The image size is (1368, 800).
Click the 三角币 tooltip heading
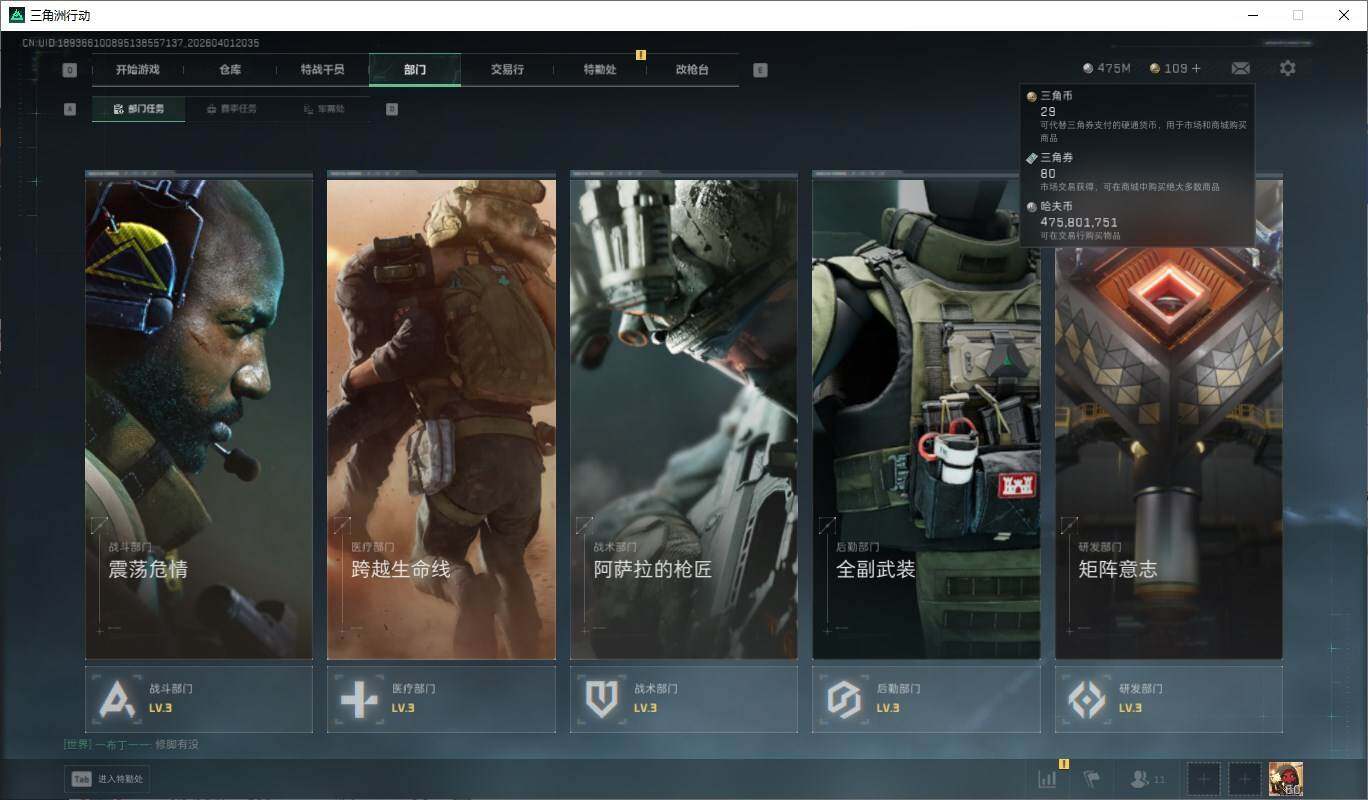(1057, 96)
